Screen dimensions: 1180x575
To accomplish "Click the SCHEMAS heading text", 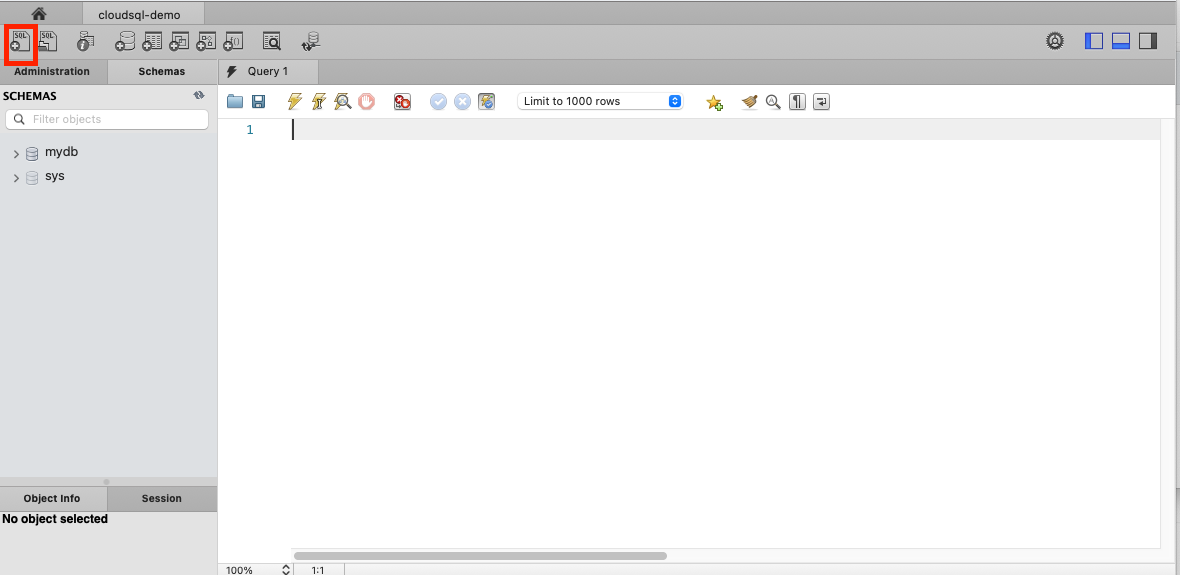I will [x=29, y=96].
